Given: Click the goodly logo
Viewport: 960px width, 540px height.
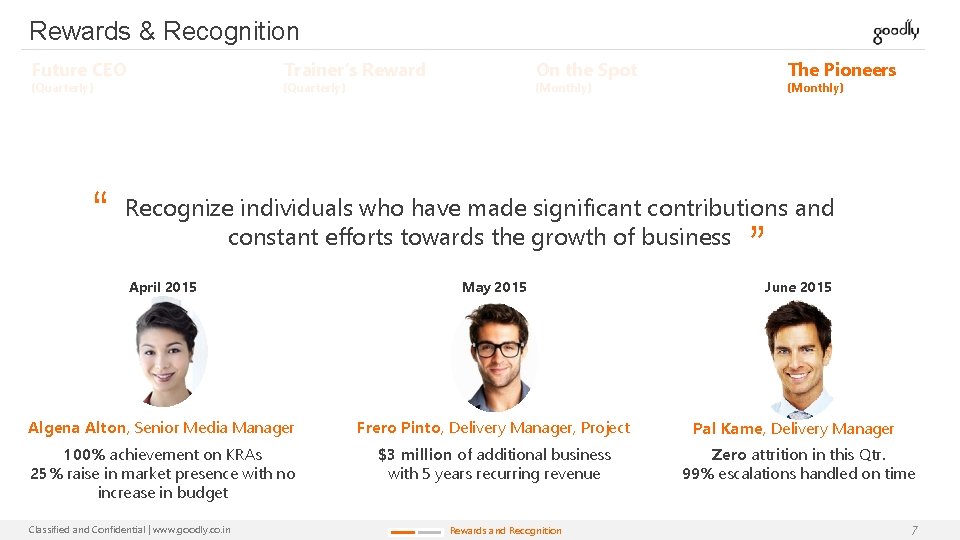Looking at the screenshot, I should click(895, 32).
